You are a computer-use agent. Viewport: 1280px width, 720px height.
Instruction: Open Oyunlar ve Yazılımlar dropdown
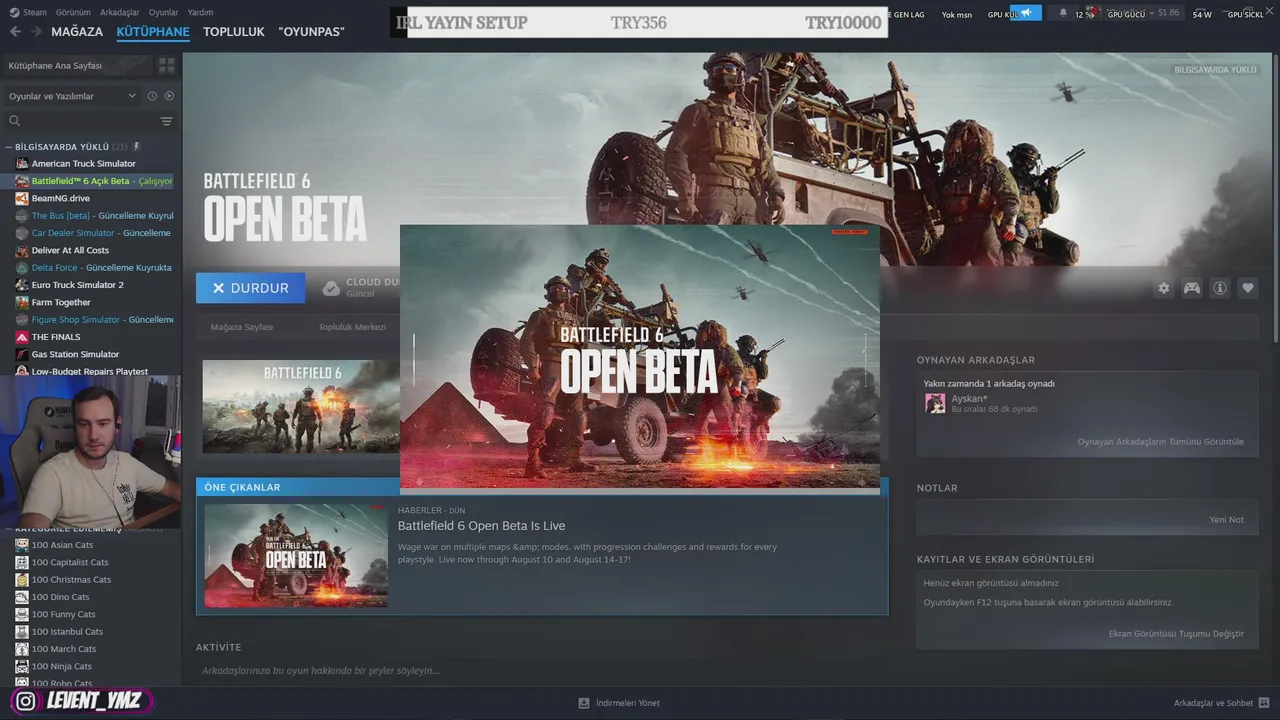(71, 96)
